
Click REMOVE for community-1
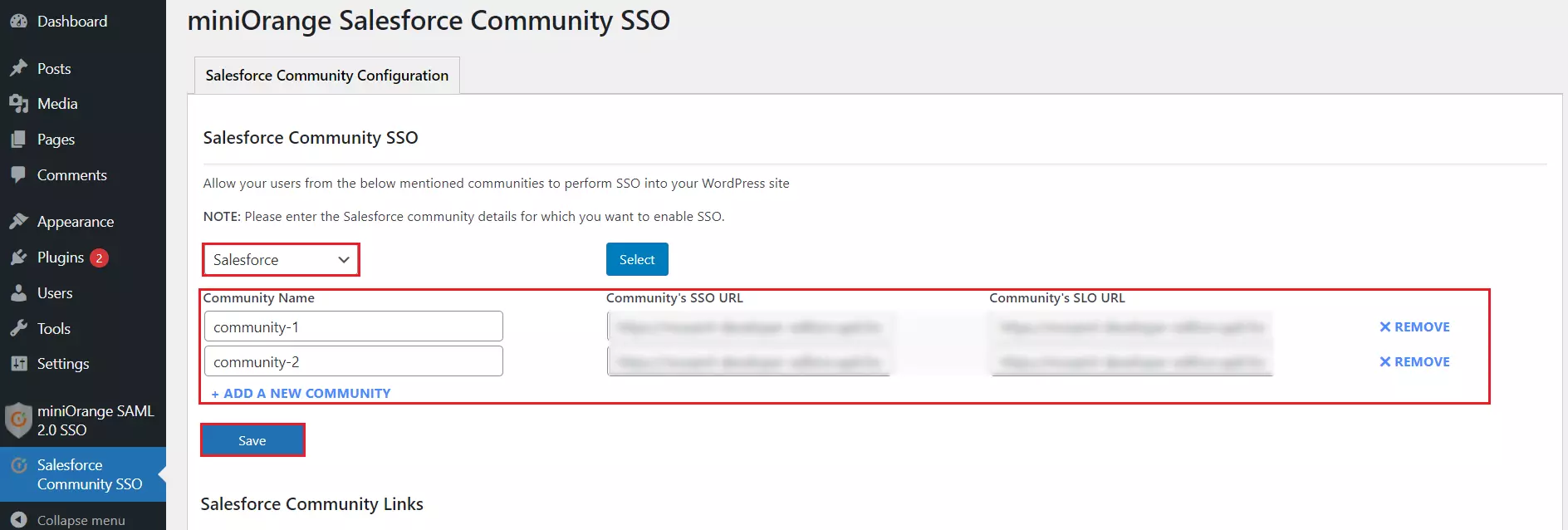pyautogui.click(x=1415, y=327)
